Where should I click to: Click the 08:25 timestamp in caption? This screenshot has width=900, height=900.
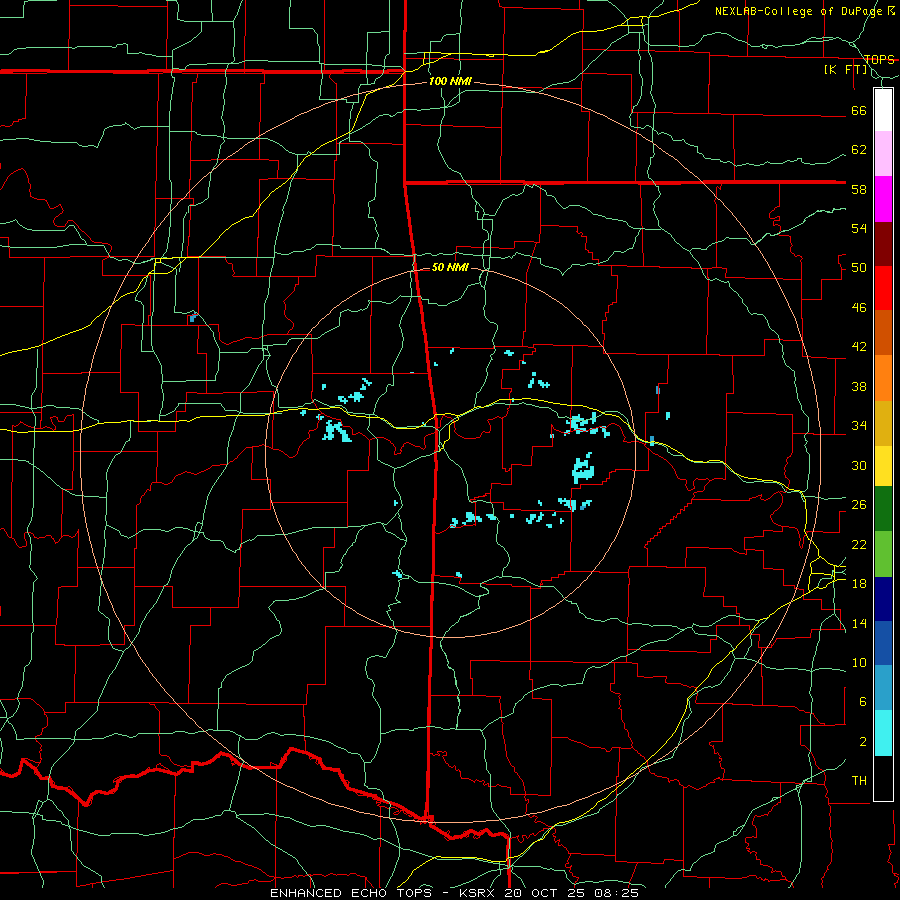(x=618, y=893)
